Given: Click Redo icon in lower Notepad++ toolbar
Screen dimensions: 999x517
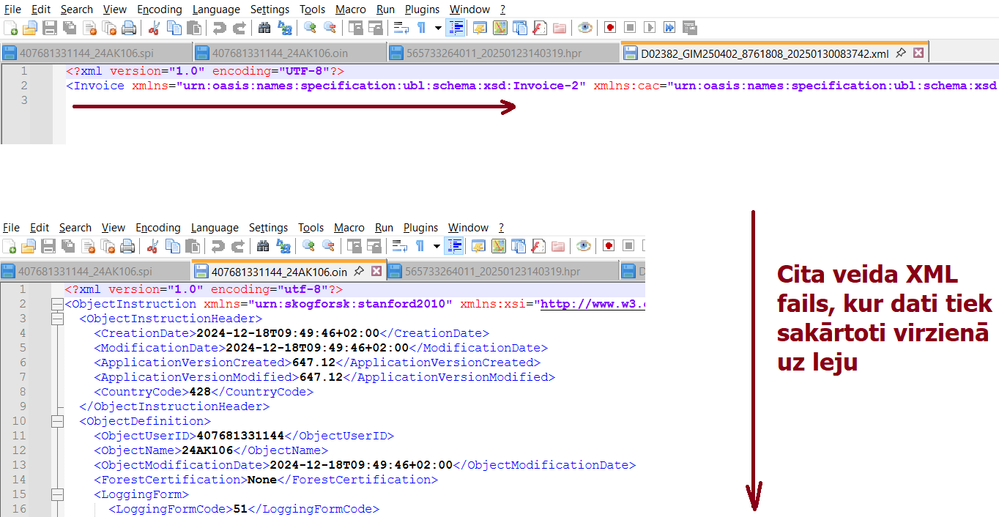Looking at the screenshot, I should click(238, 245).
